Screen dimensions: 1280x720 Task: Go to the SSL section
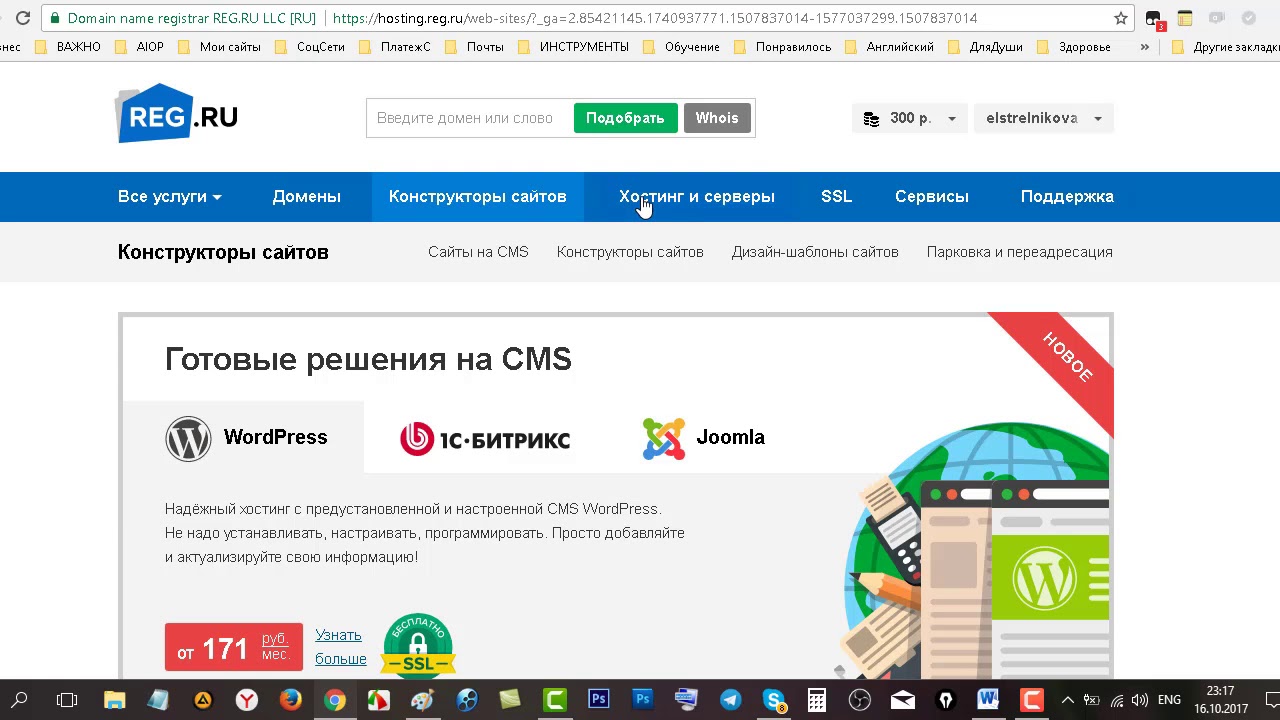[x=836, y=196]
